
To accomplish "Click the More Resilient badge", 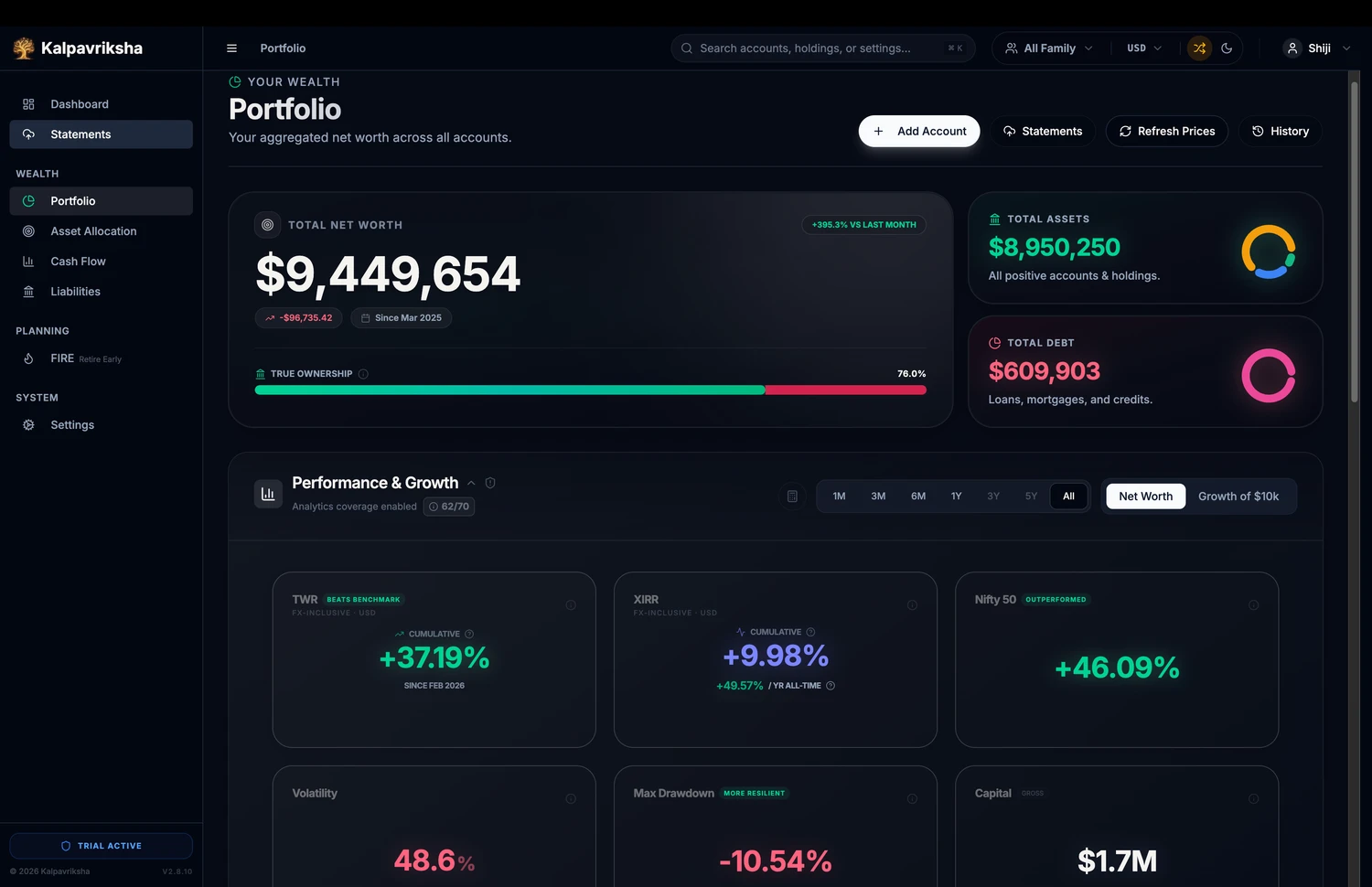I will (x=754, y=794).
